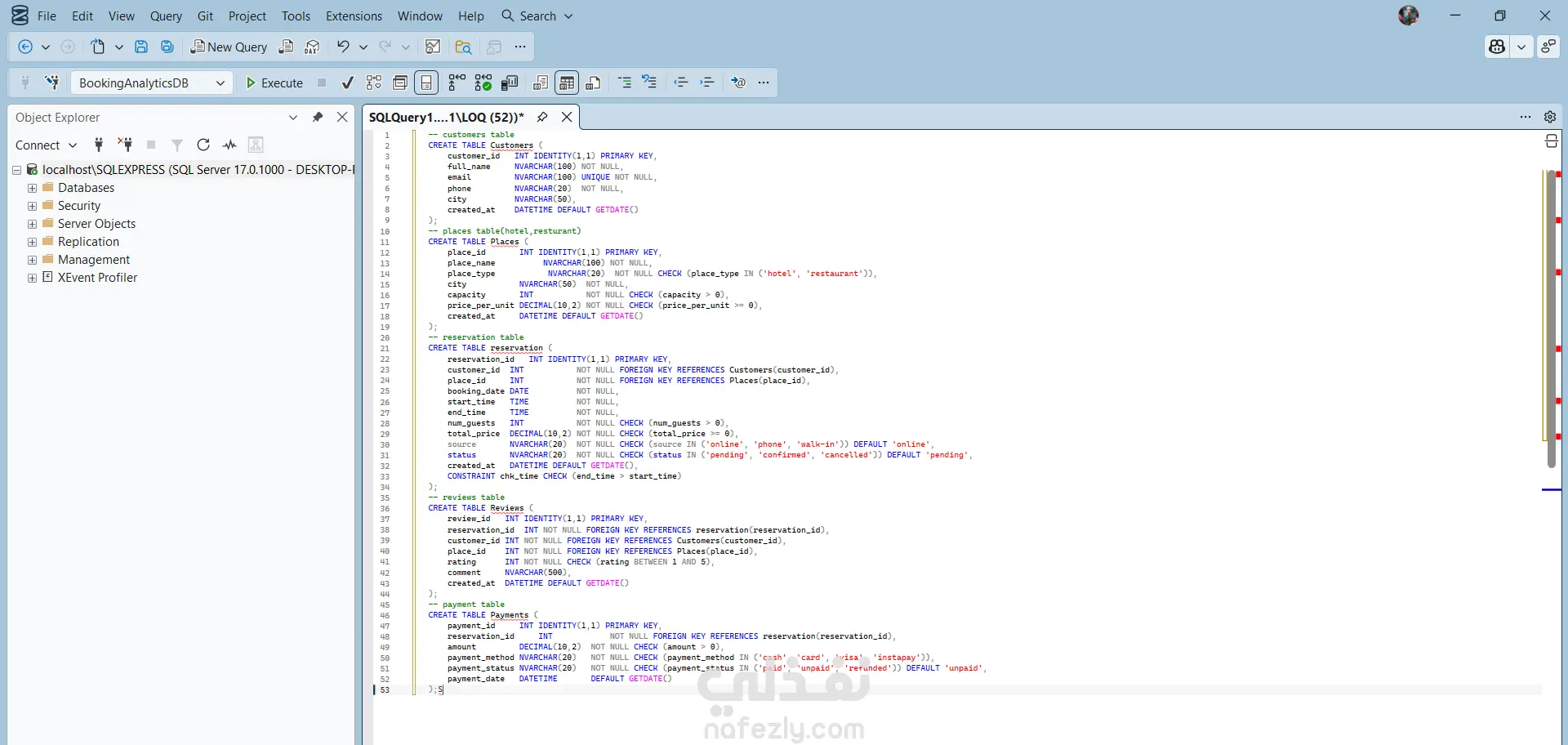Open the Query menu
The height and width of the screenshot is (745, 1568).
(166, 16)
